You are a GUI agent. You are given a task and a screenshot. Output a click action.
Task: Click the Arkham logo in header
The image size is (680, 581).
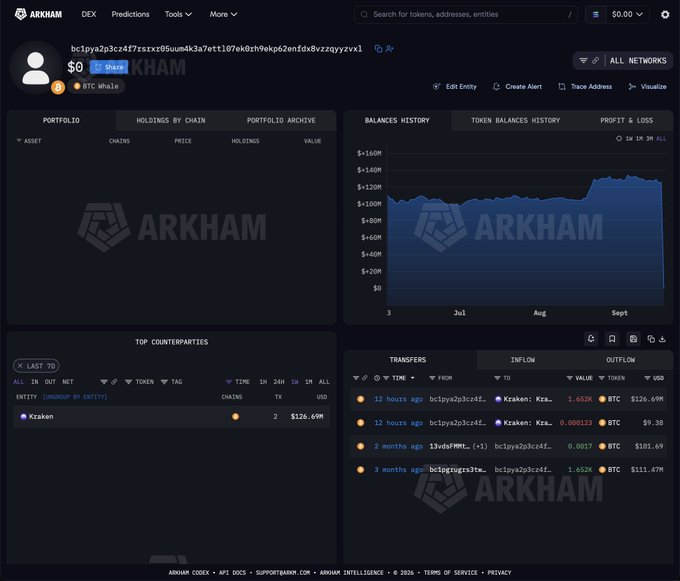click(38, 14)
